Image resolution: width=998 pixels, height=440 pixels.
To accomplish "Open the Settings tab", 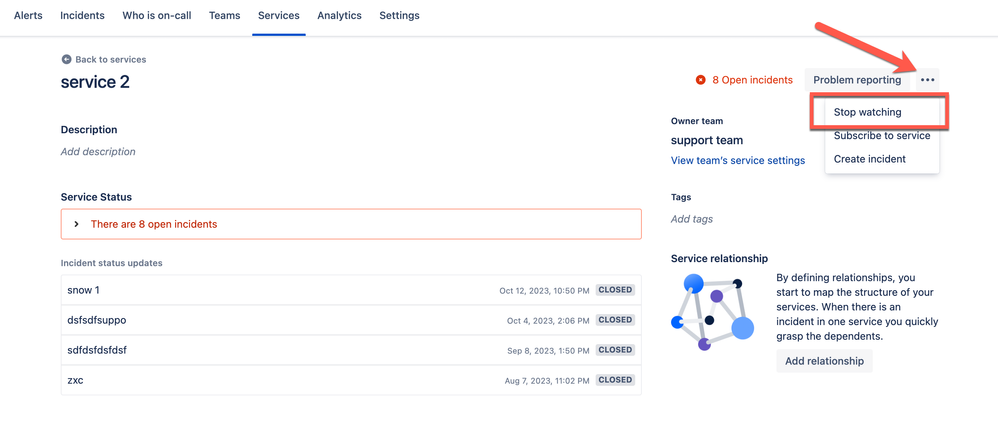I will pyautogui.click(x=399, y=15).
